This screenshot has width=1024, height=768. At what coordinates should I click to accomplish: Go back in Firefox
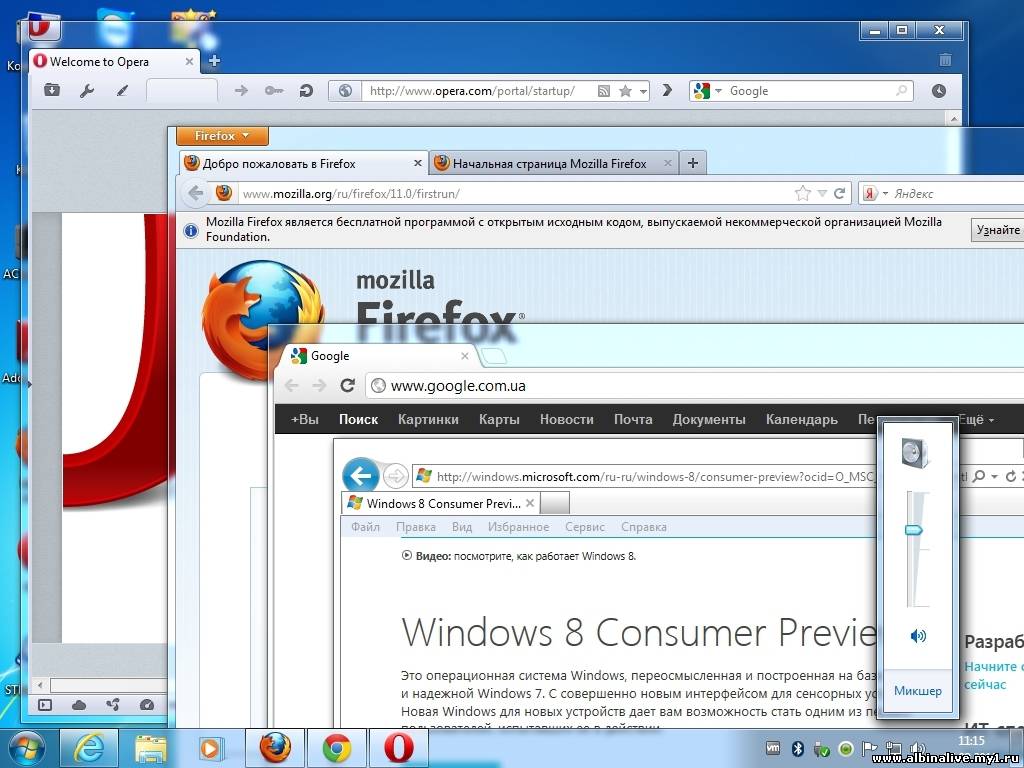[195, 193]
